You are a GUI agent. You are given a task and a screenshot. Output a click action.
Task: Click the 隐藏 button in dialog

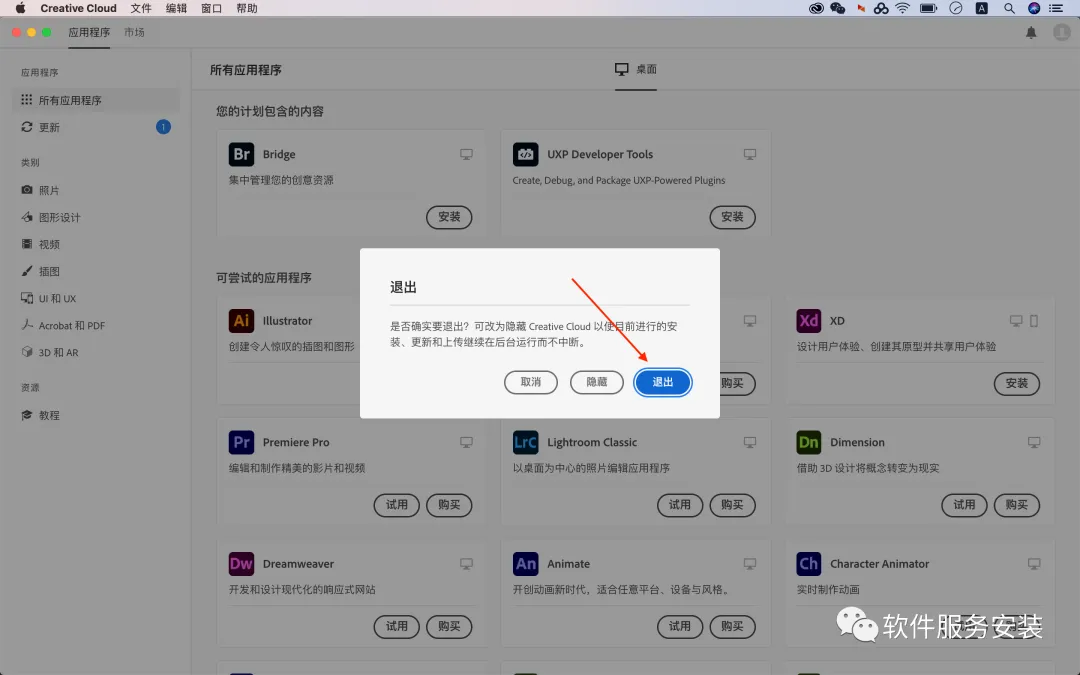[x=597, y=382]
